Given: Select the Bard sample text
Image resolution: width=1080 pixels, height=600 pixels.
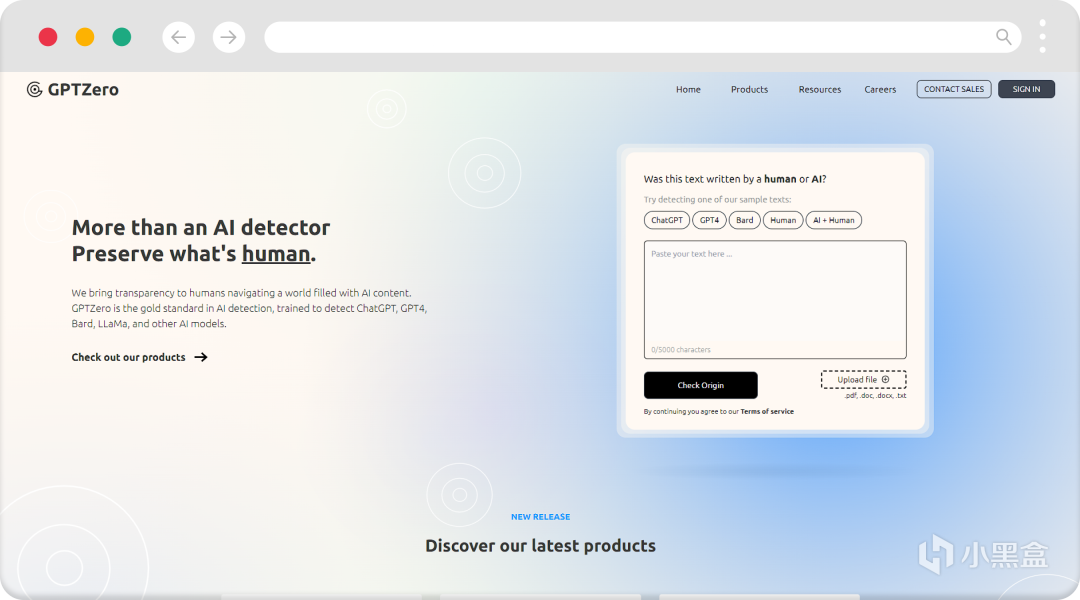Looking at the screenshot, I should pos(745,220).
